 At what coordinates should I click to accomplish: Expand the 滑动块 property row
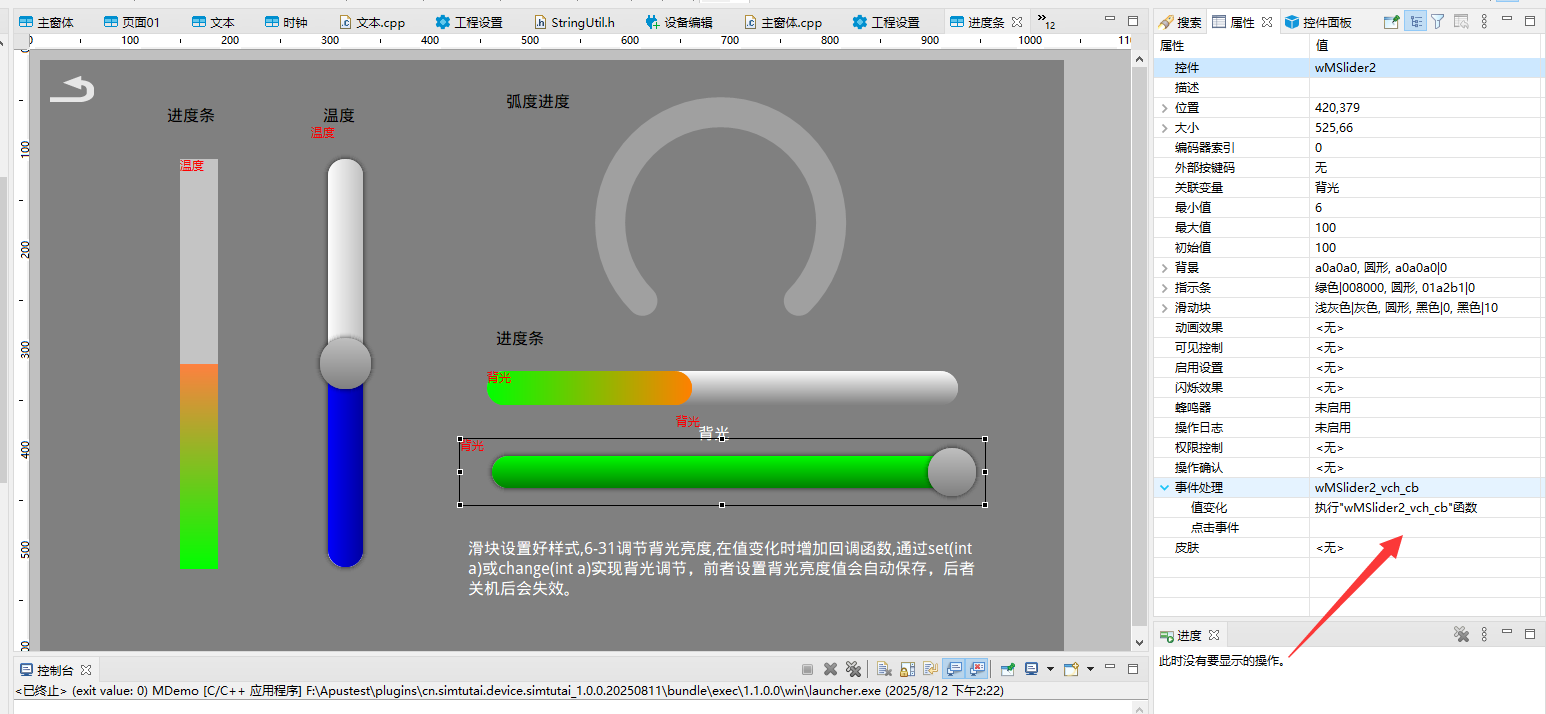1164,307
